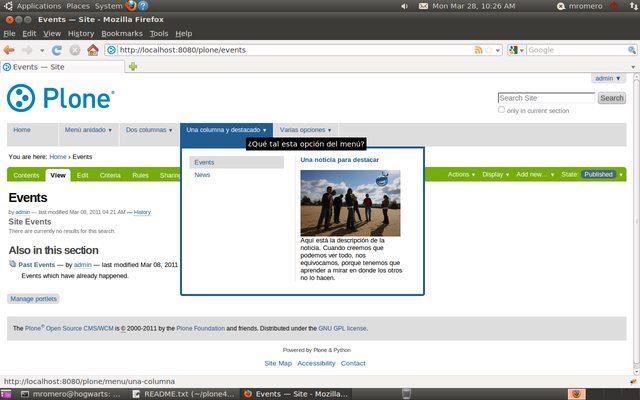This screenshot has height=400, width=640.
Task: Open the Bookmarks menu
Action: [x=122, y=33]
